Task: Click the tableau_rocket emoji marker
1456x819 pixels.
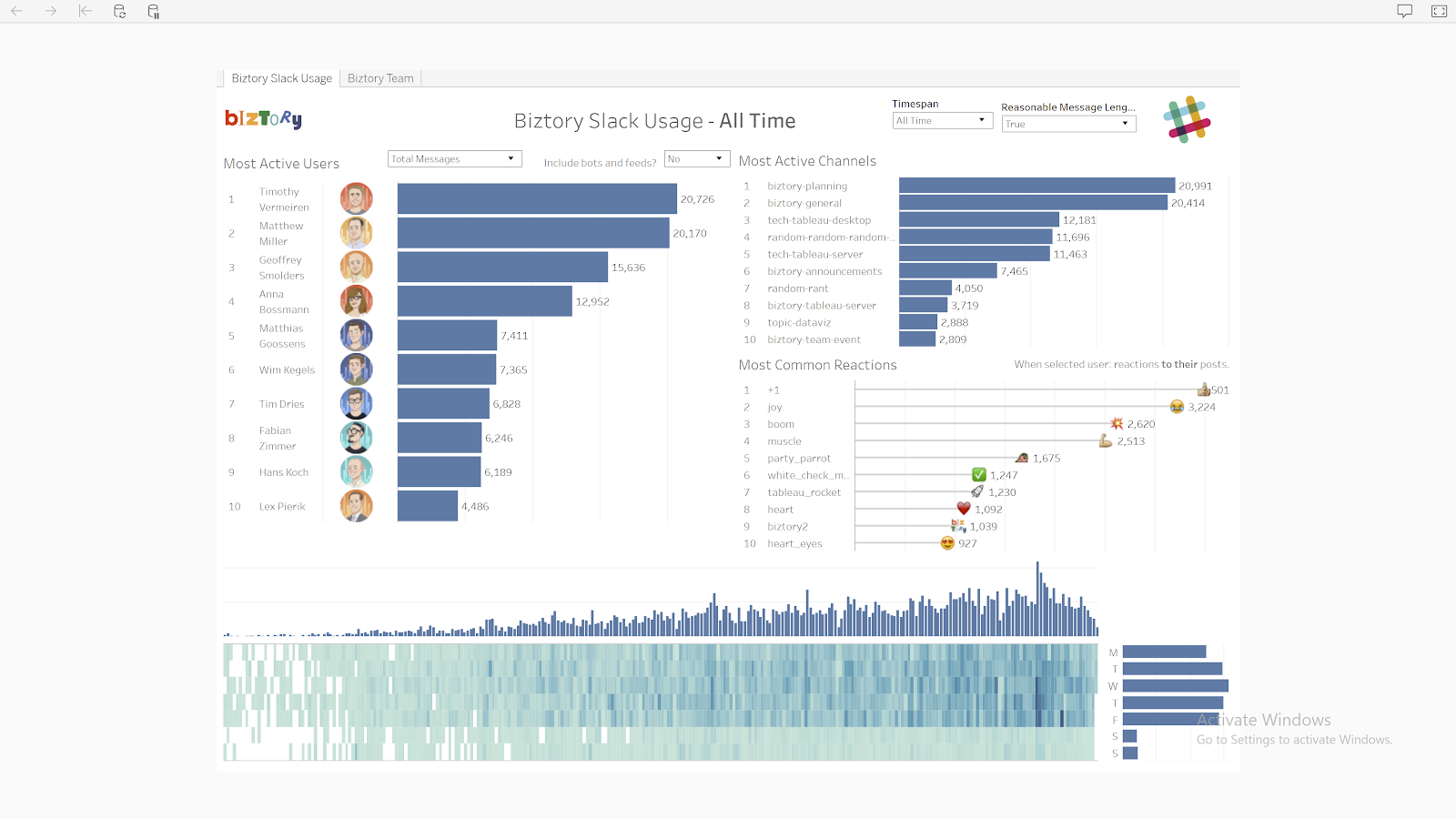Action: [x=977, y=492]
